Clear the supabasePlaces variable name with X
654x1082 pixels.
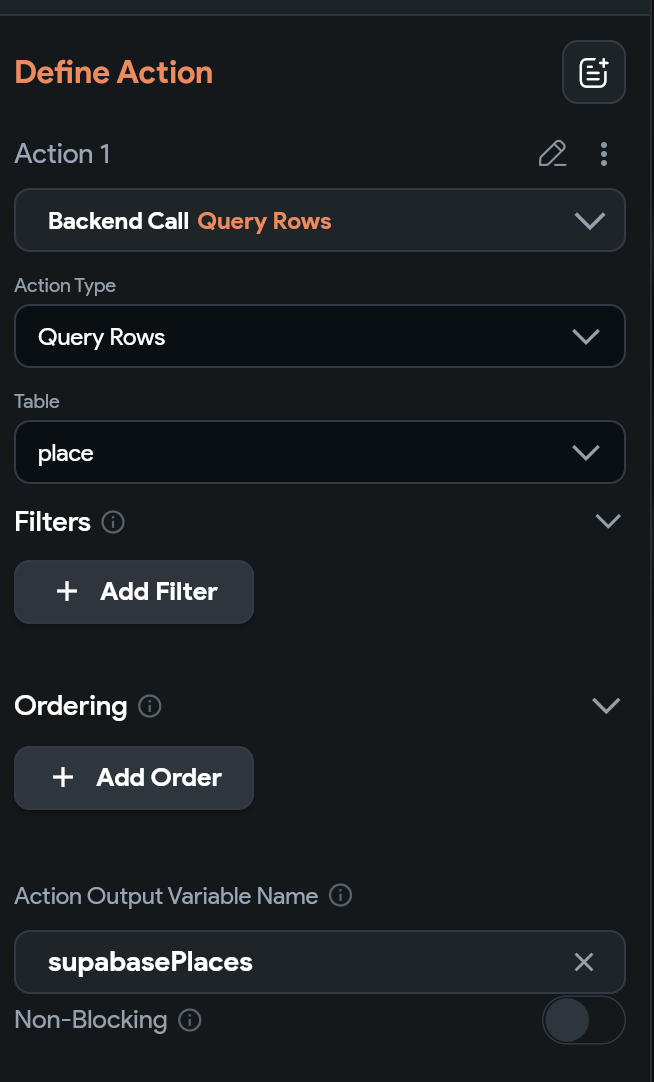pyautogui.click(x=584, y=962)
